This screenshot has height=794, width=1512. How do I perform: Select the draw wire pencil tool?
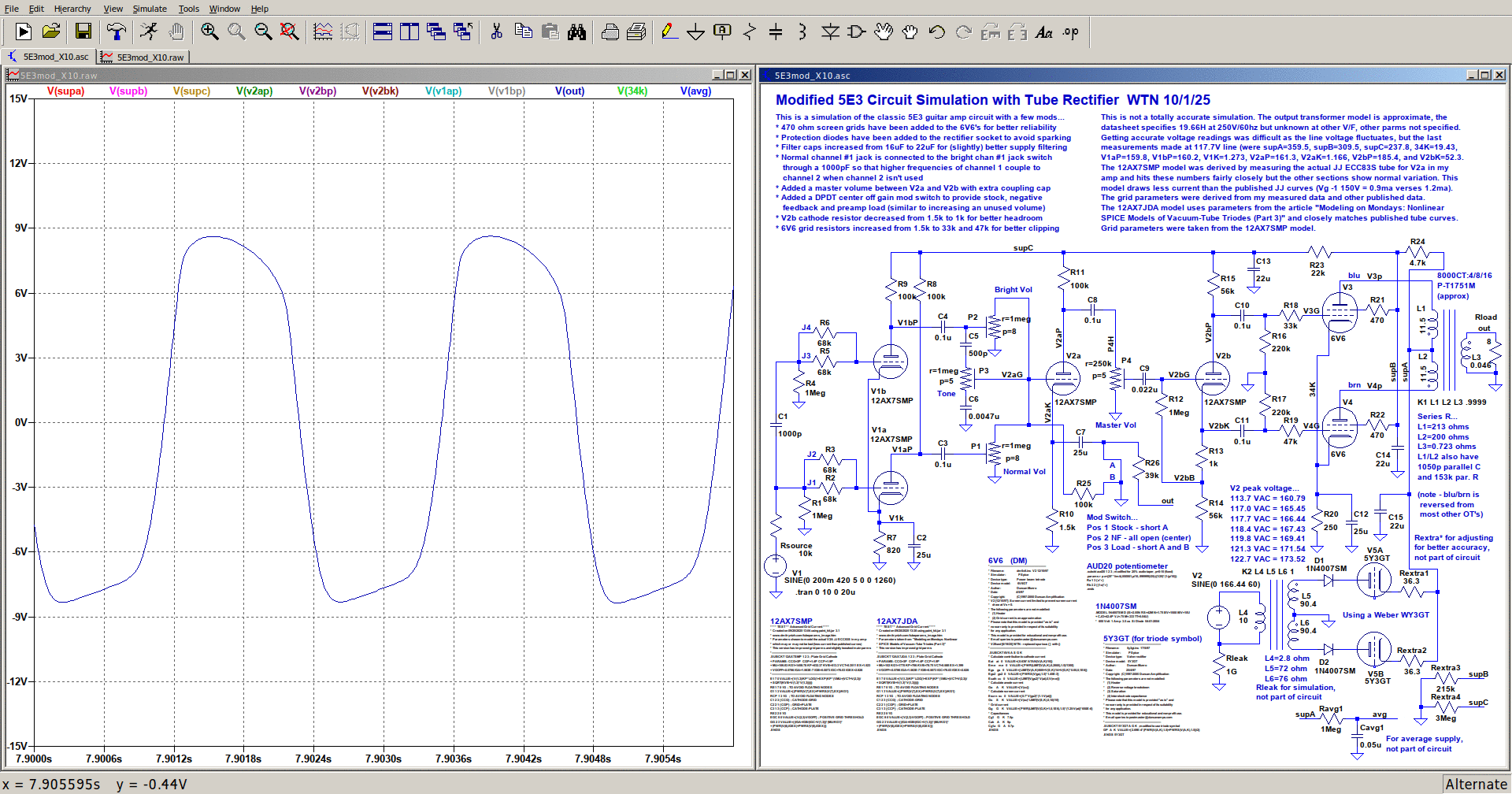669,32
